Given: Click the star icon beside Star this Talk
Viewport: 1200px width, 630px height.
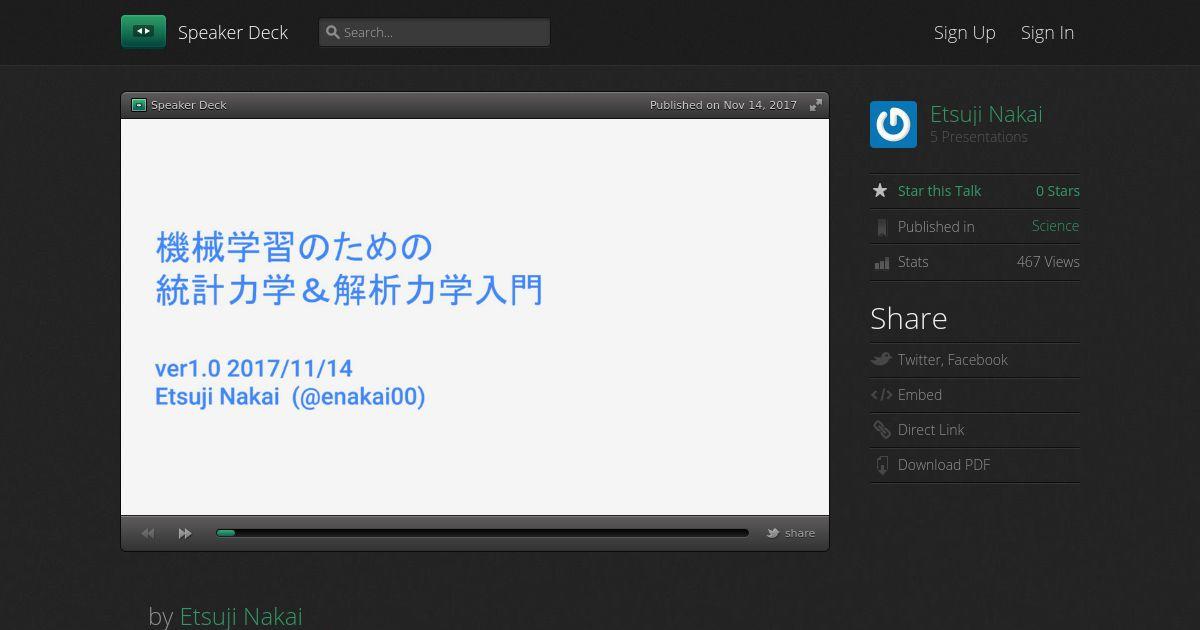Looking at the screenshot, I should pos(880,190).
